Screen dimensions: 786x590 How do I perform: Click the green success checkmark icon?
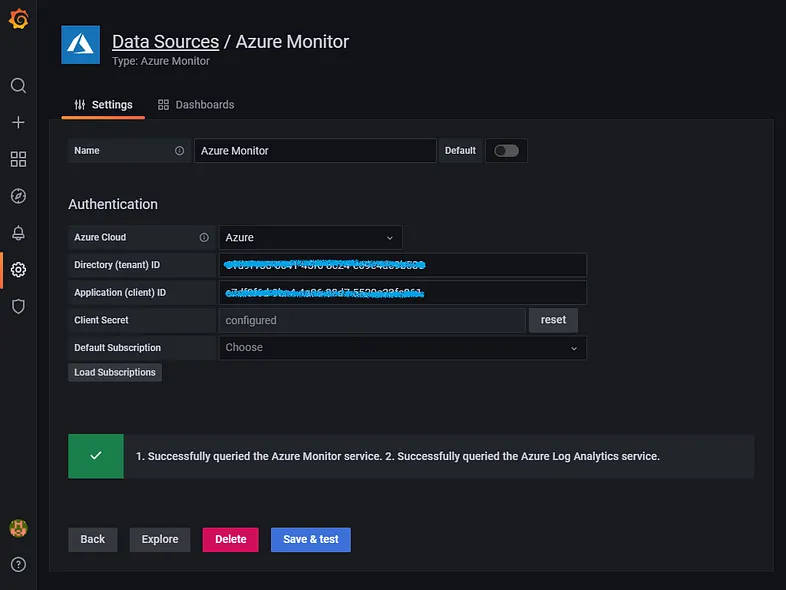[96, 456]
